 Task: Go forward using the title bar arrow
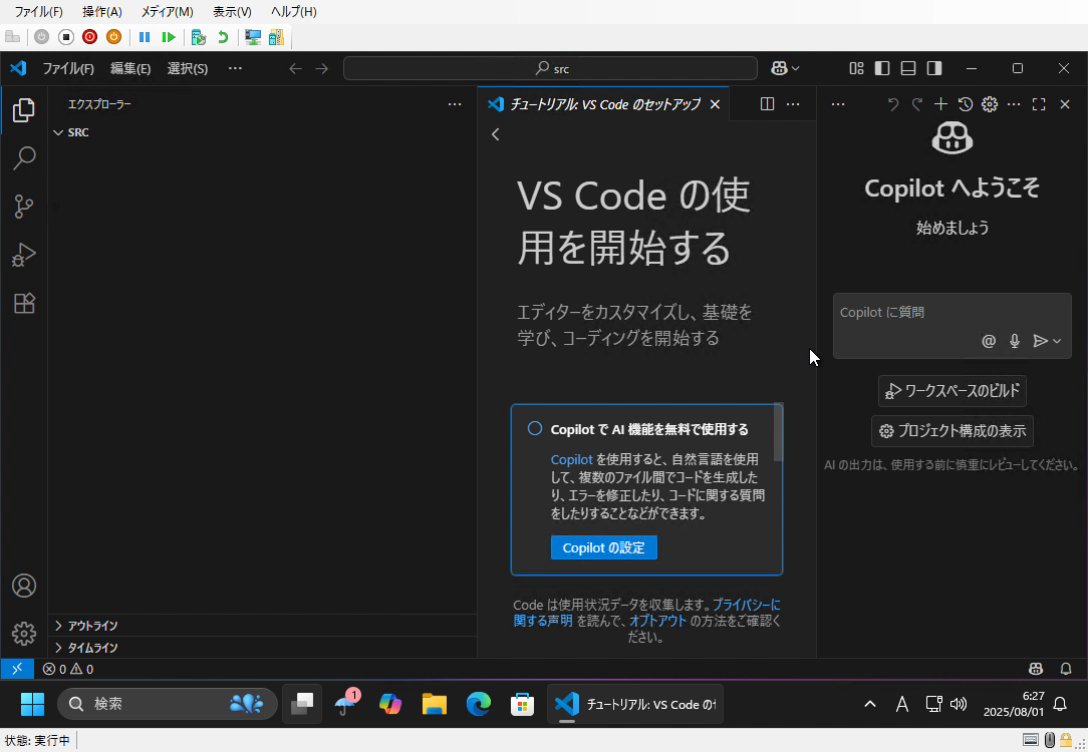coord(321,68)
